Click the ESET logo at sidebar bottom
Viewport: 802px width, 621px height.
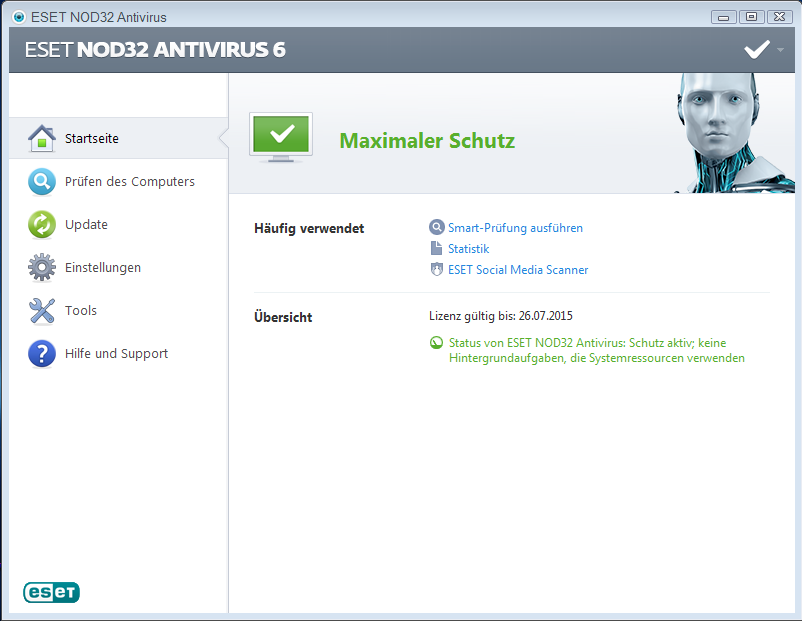point(52,592)
